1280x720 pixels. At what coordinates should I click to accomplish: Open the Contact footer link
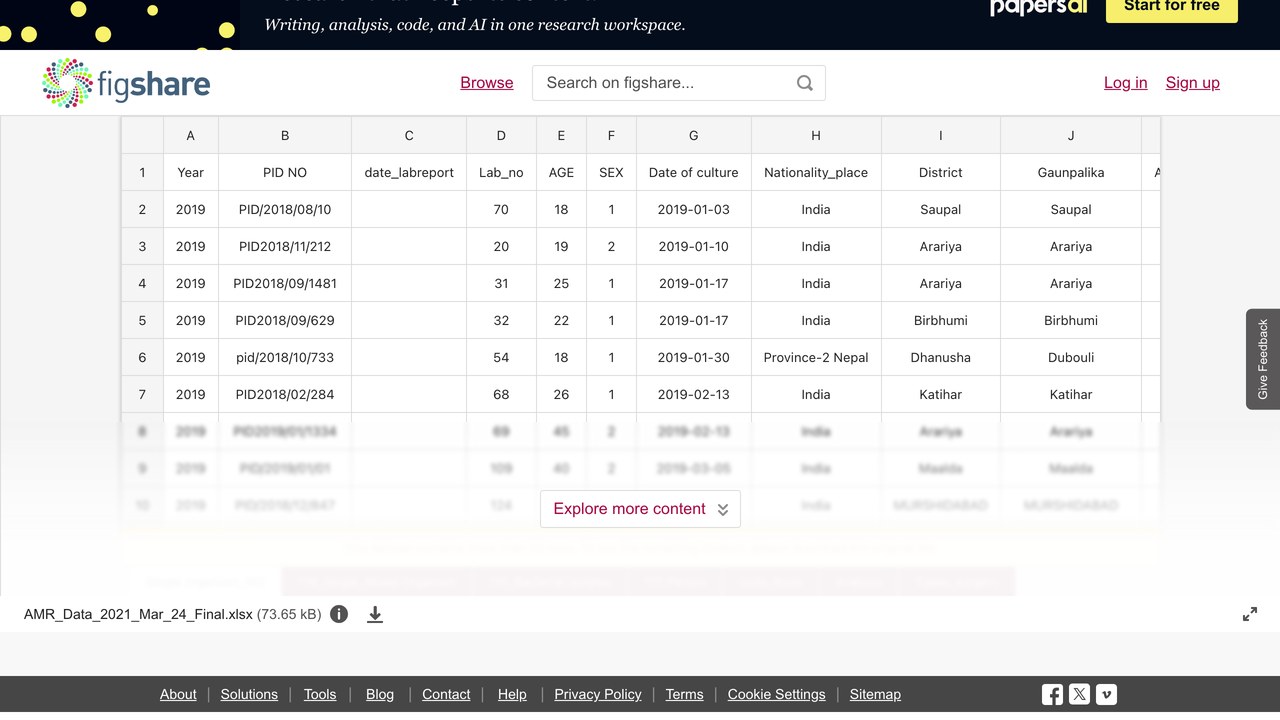click(446, 694)
